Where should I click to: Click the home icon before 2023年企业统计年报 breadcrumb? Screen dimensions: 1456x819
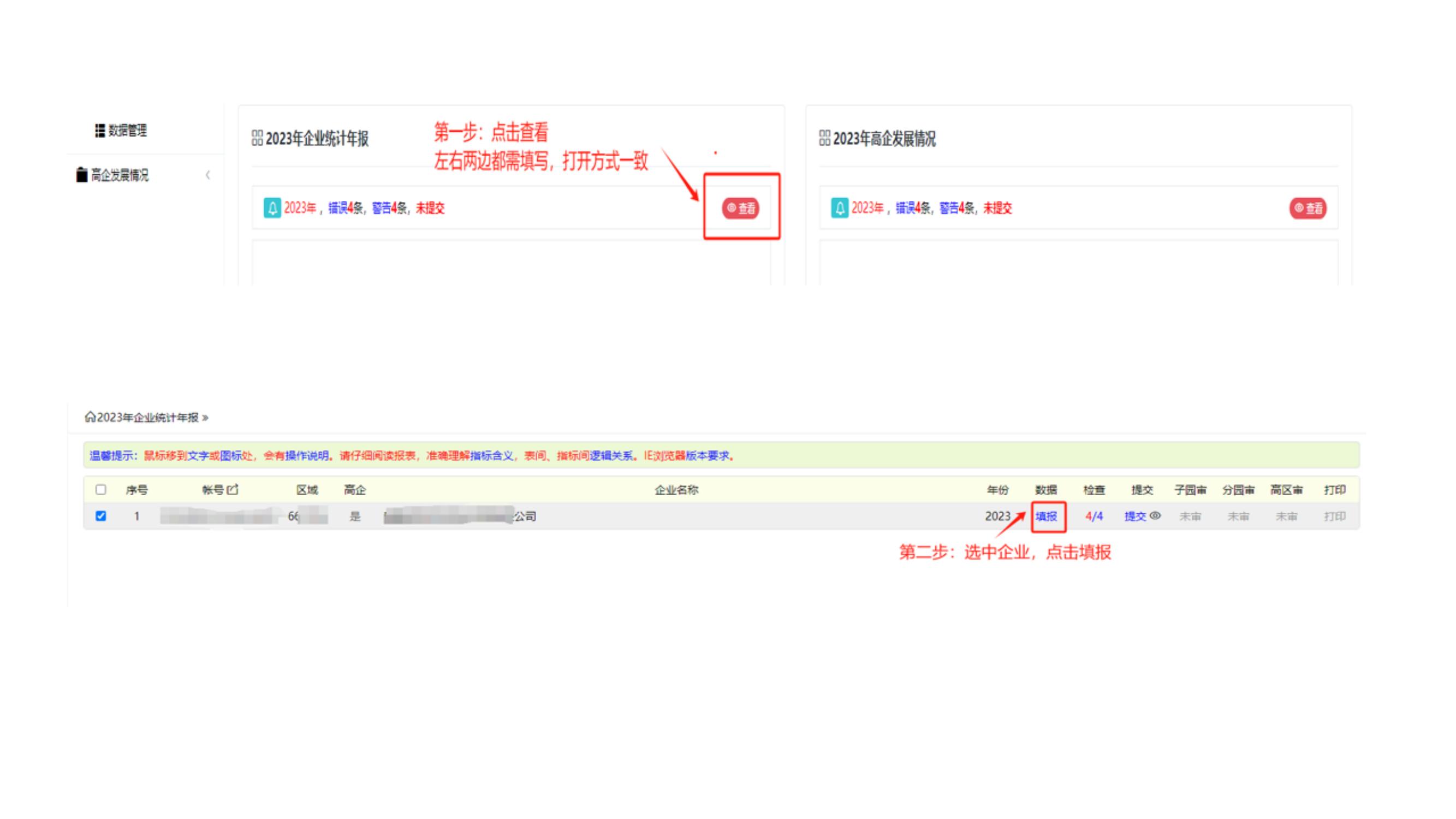(x=90, y=417)
